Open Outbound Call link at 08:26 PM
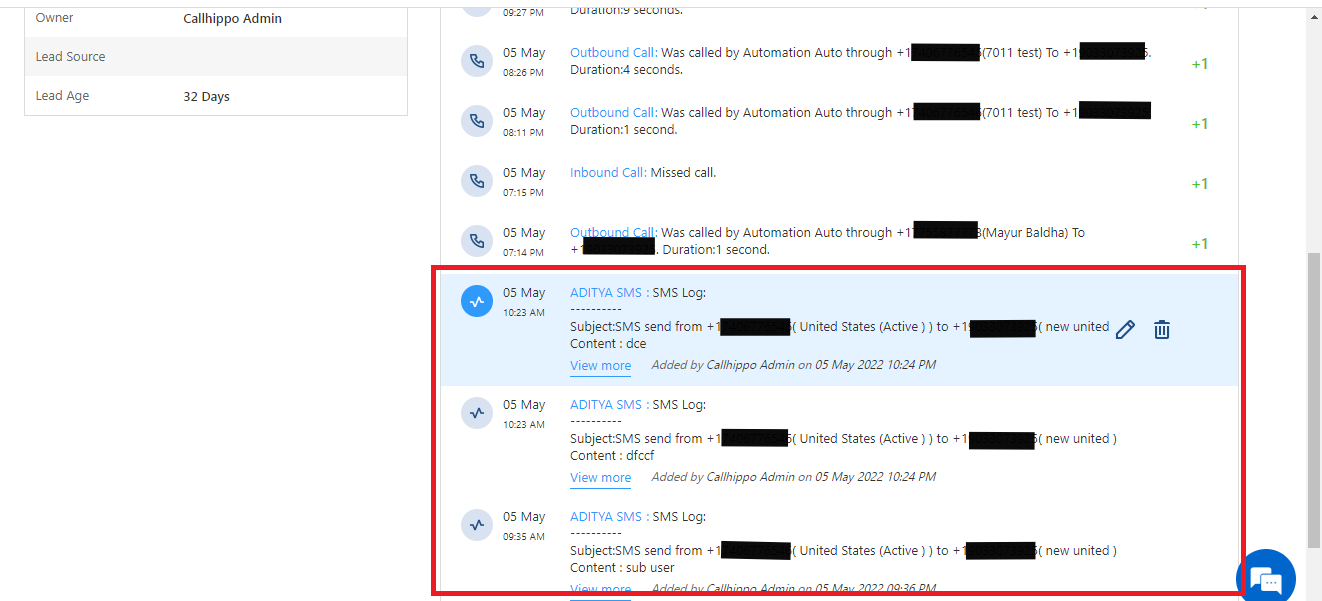This screenshot has height=601, width=1322. (614, 53)
